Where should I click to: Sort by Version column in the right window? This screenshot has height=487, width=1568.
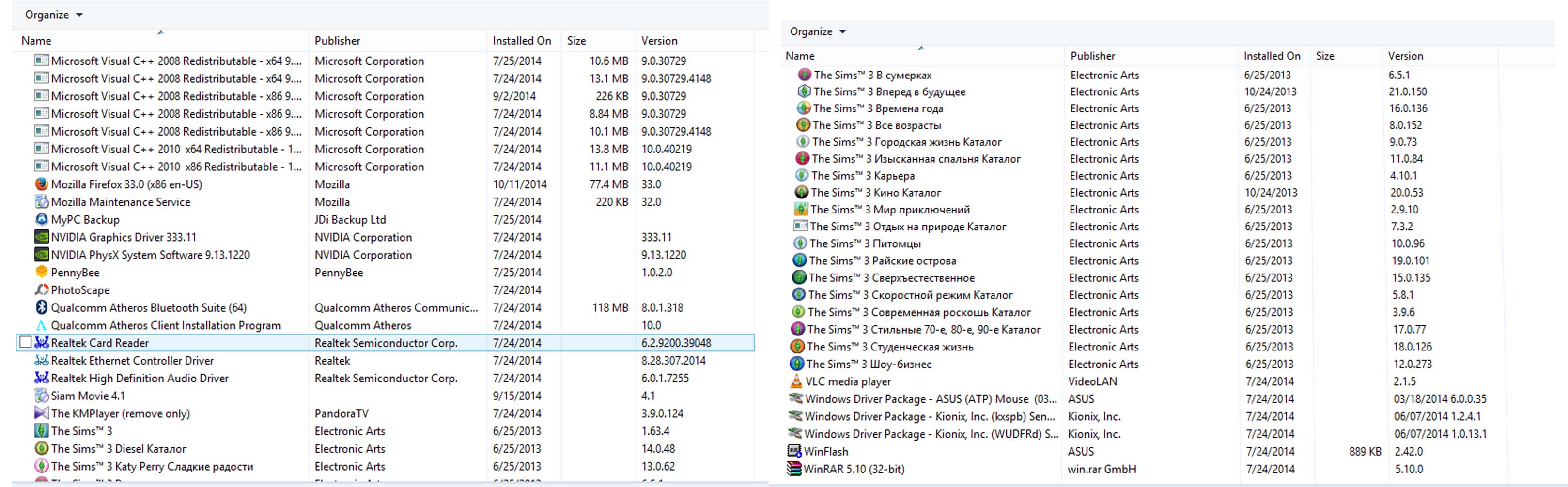coord(1440,56)
